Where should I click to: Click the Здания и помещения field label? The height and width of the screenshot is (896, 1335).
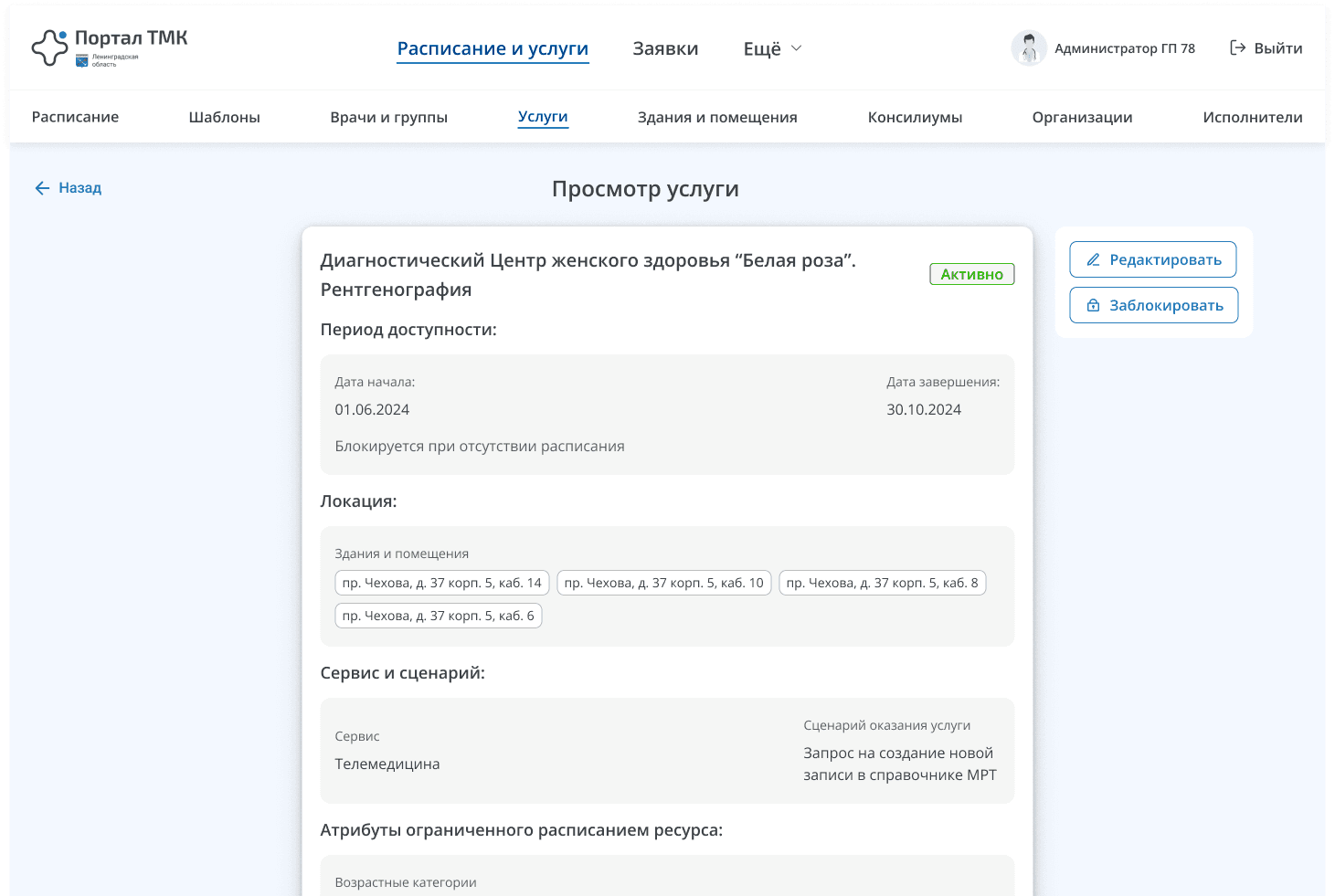pos(402,553)
